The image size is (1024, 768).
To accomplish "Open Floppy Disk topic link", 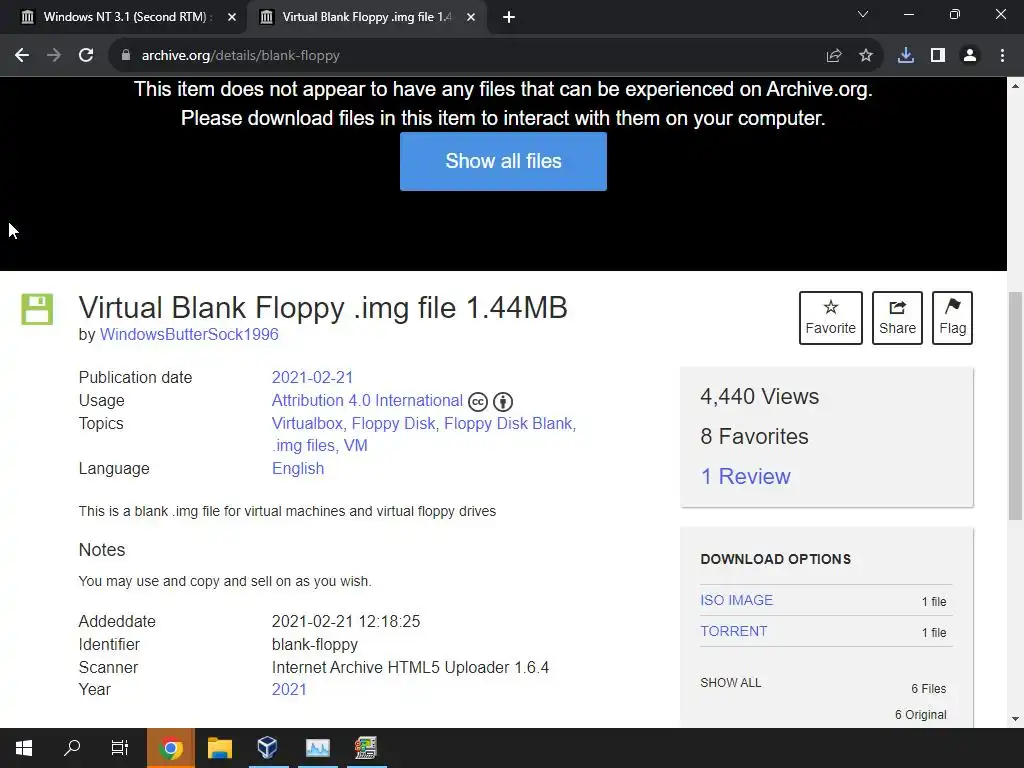I will (393, 423).
